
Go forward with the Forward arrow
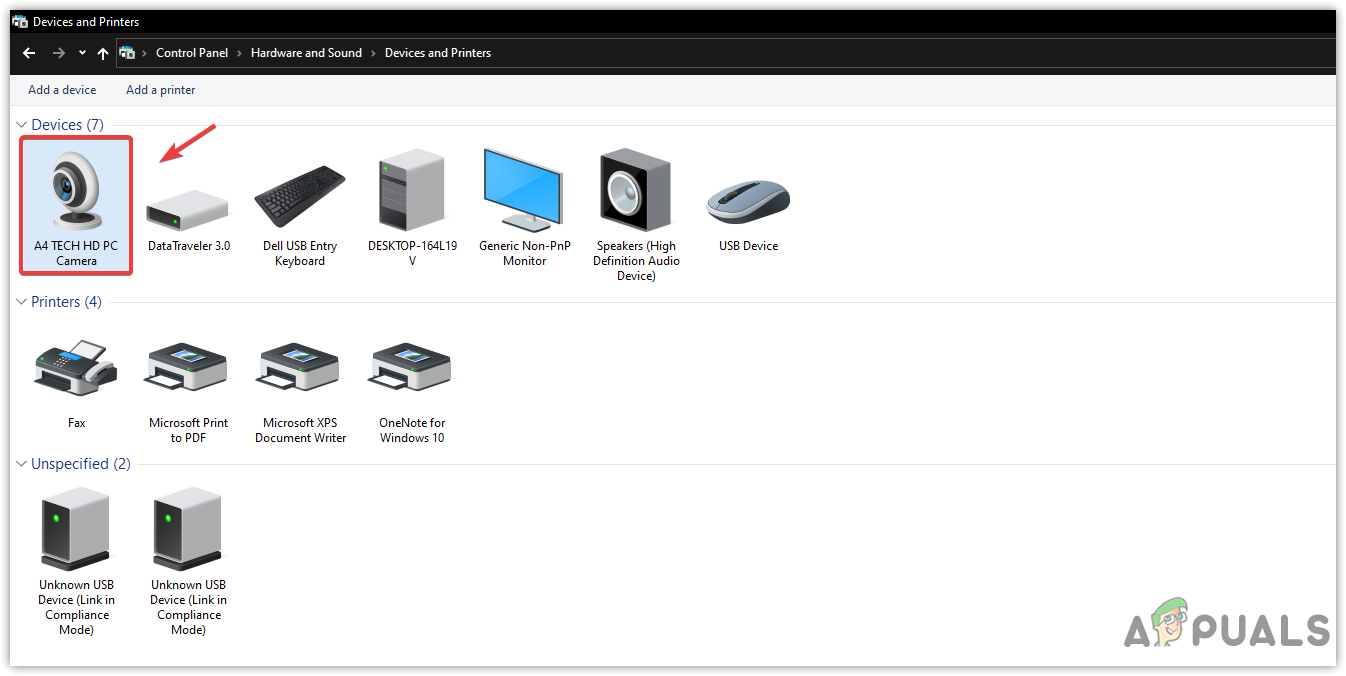pos(59,53)
